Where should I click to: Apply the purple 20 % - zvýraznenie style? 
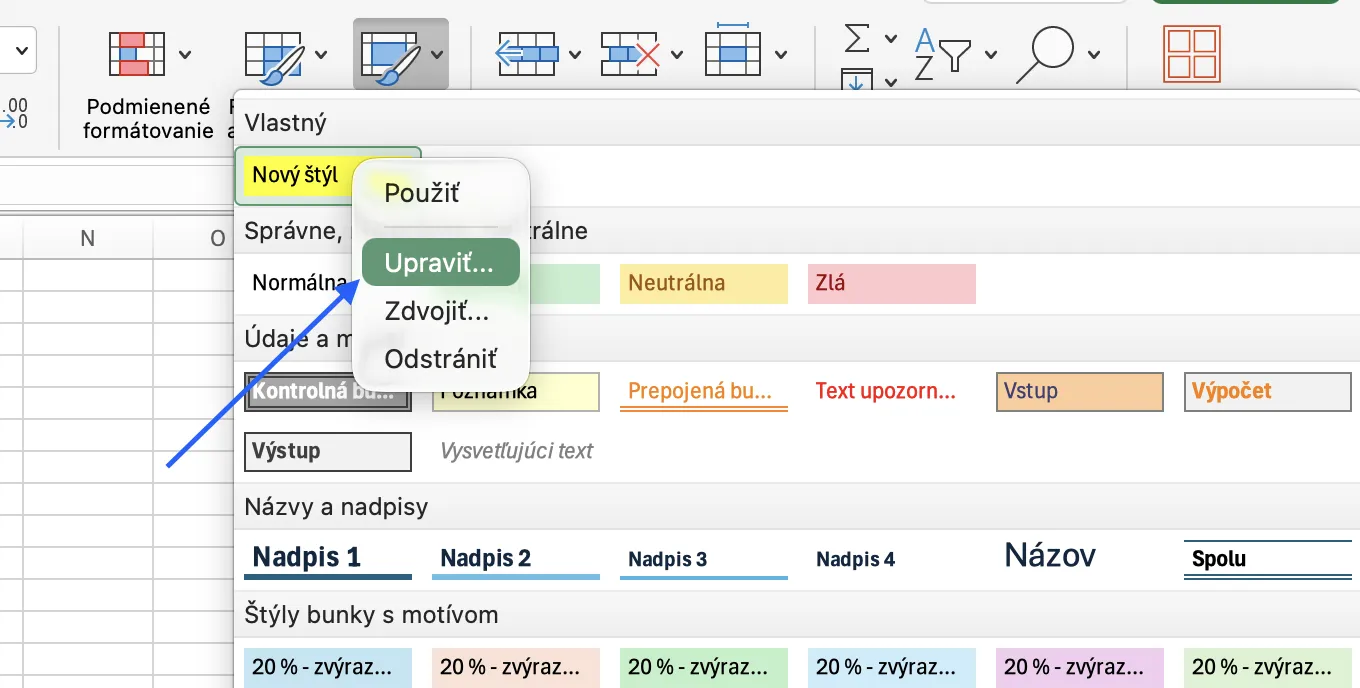pyautogui.click(x=1080, y=667)
